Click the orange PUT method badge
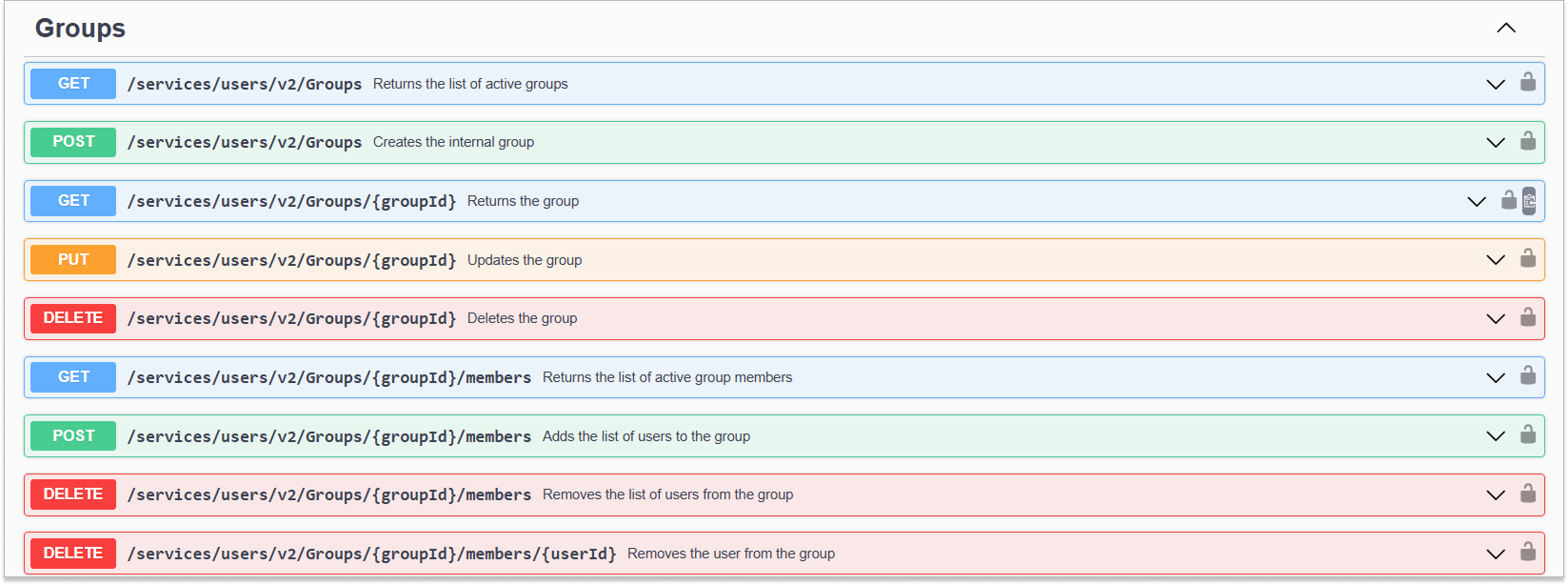Screen dimensions: 1568x585 [x=73, y=259]
